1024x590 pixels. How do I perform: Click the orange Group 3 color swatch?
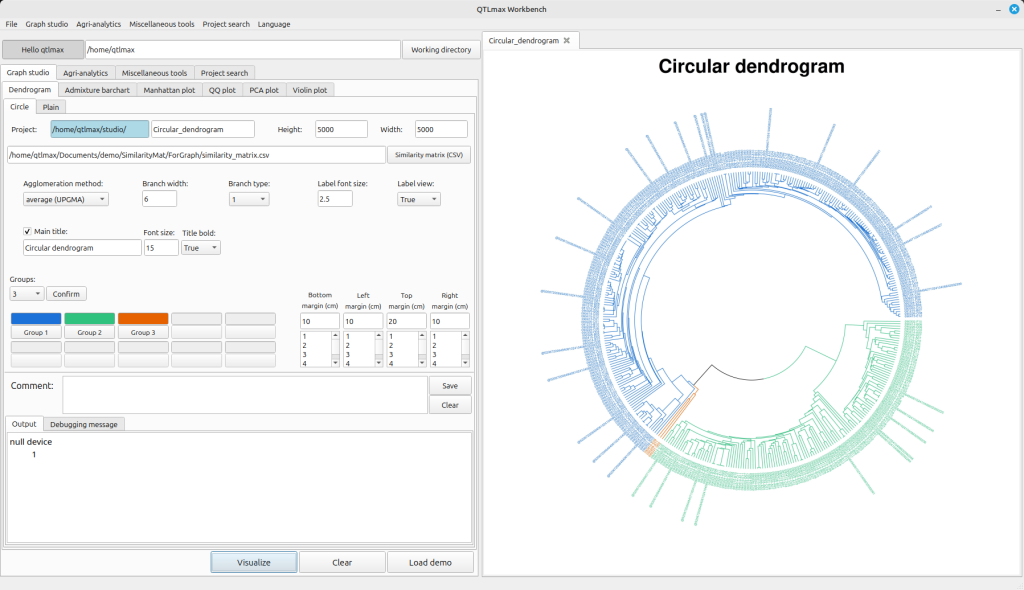[x=143, y=318]
